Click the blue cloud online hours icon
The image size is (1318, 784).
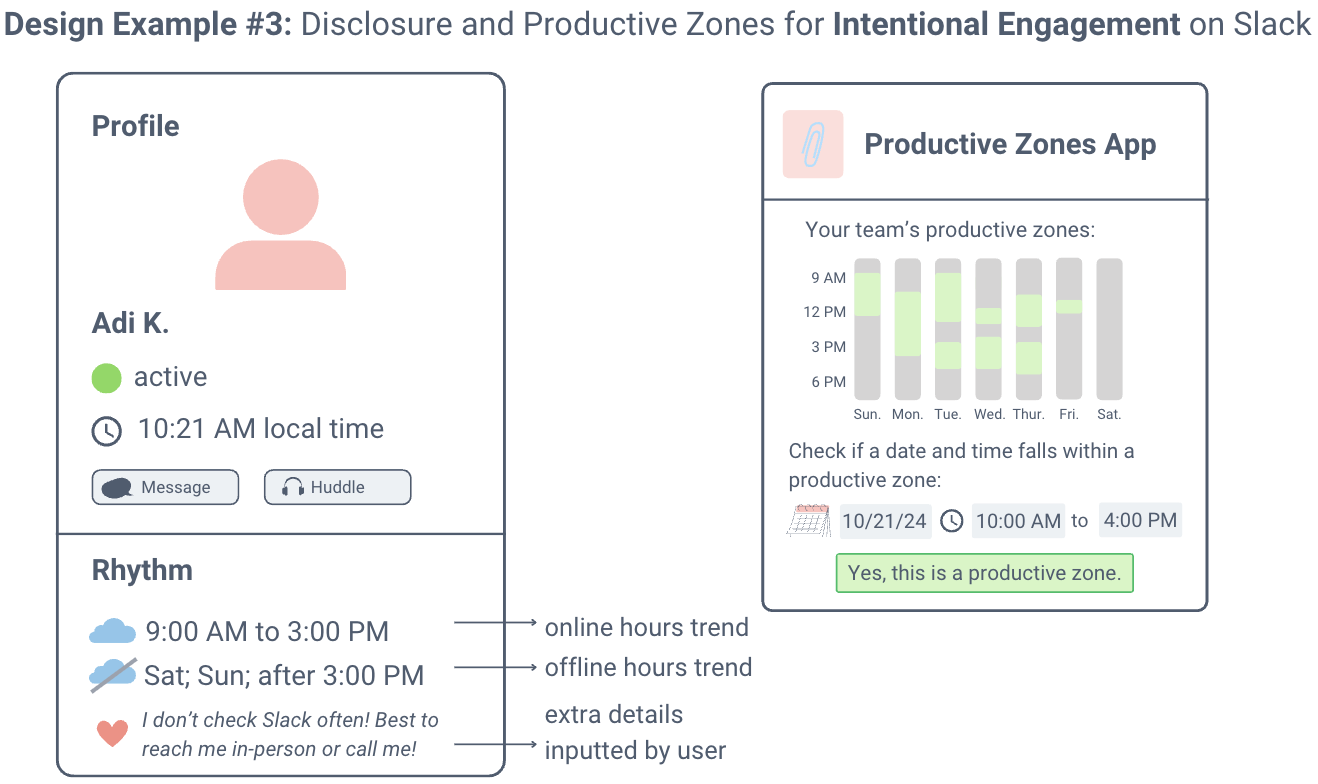click(112, 632)
